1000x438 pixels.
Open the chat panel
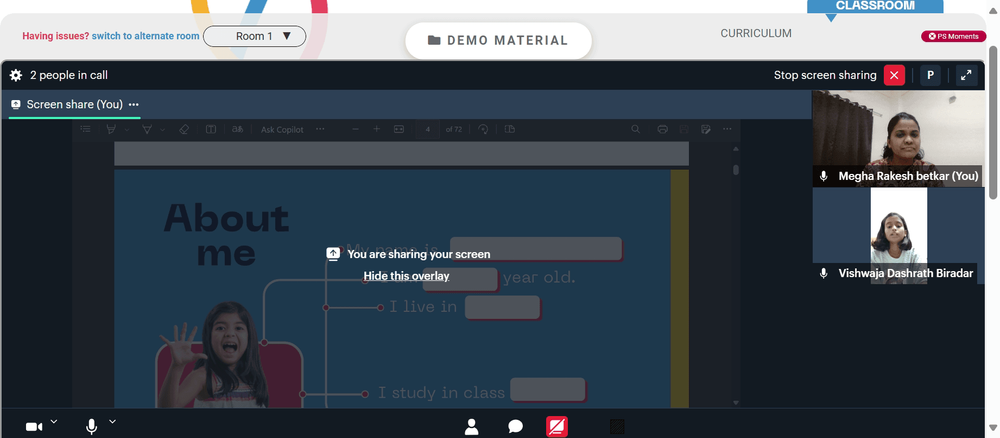pos(515,427)
